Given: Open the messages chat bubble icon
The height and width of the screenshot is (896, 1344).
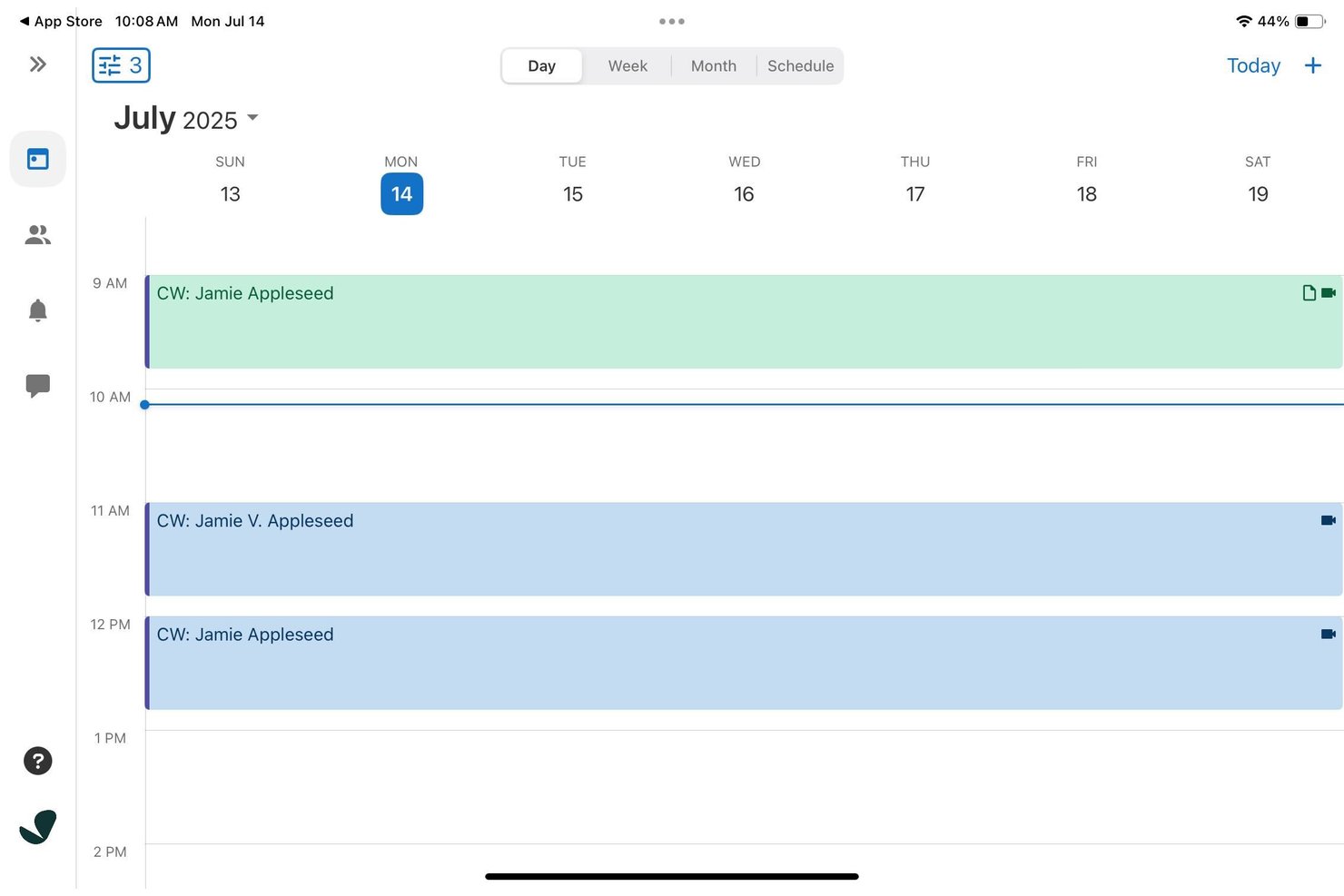Looking at the screenshot, I should click(x=38, y=386).
